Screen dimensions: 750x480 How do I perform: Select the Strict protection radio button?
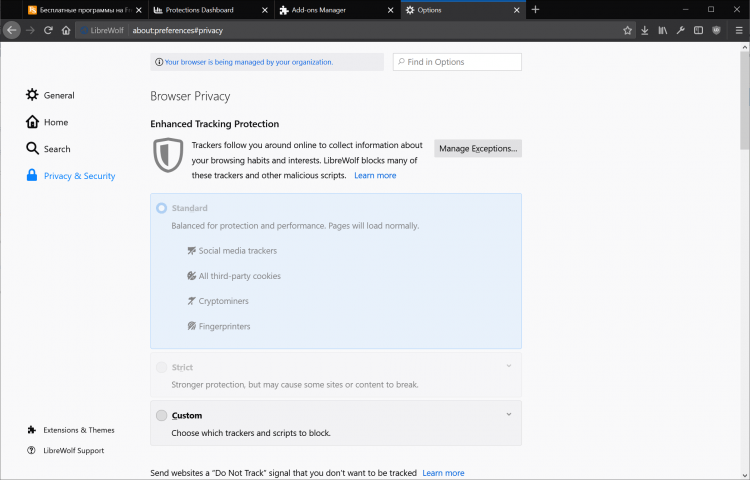161,367
